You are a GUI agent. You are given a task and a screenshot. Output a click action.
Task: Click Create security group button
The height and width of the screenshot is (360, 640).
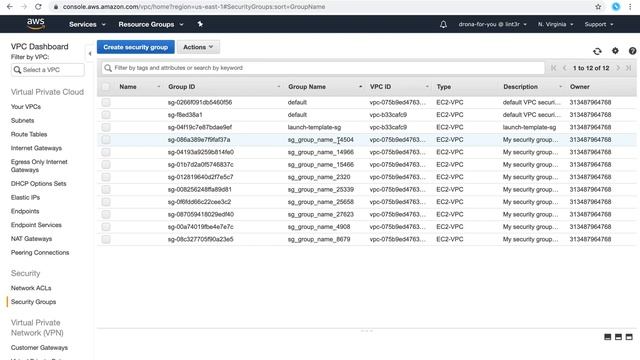[136, 47]
